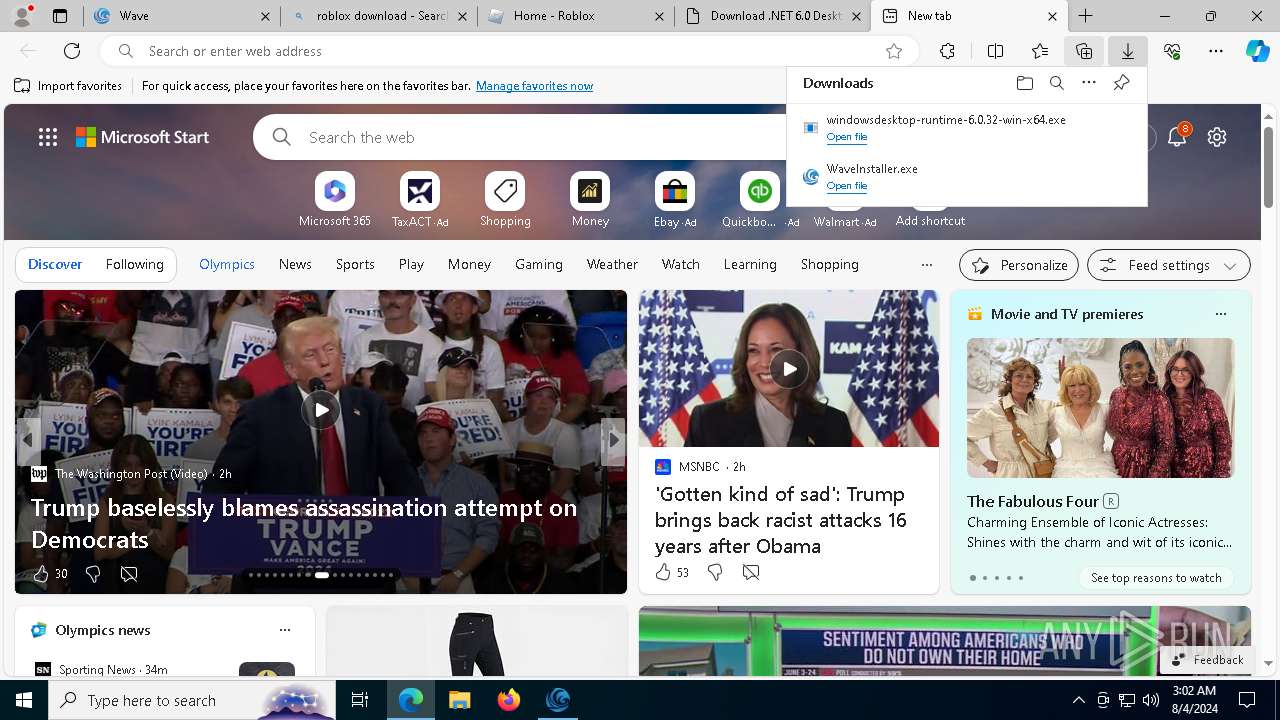Click the Downloads toolbar icon
Viewport: 1280px width, 720px height.
pyautogui.click(x=1127, y=51)
